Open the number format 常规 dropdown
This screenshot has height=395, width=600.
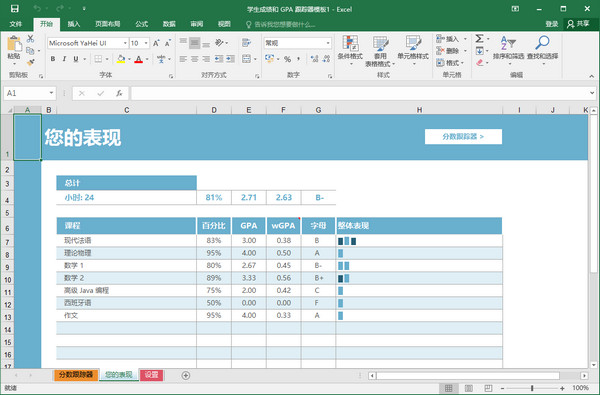tap(328, 43)
